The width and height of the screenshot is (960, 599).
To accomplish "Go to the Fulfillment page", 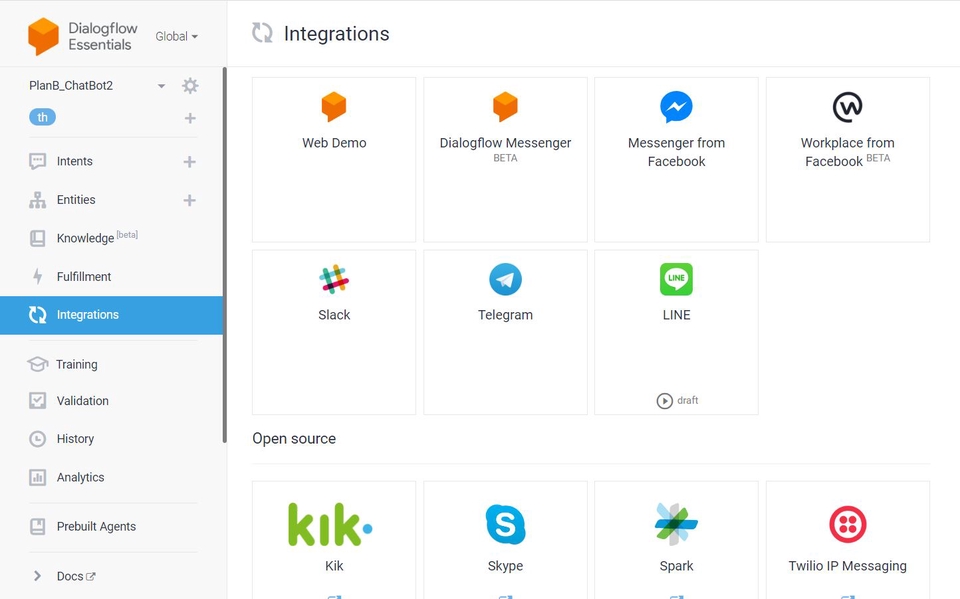I will 84,277.
